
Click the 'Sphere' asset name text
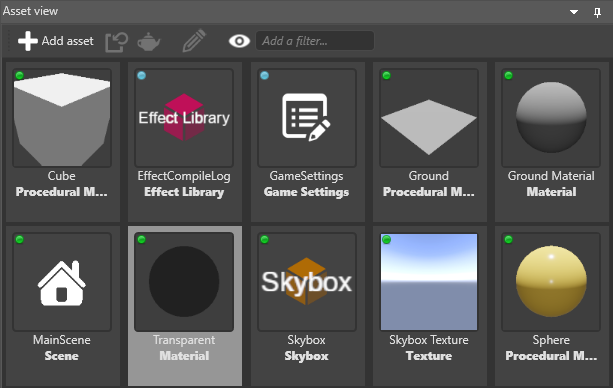551,340
